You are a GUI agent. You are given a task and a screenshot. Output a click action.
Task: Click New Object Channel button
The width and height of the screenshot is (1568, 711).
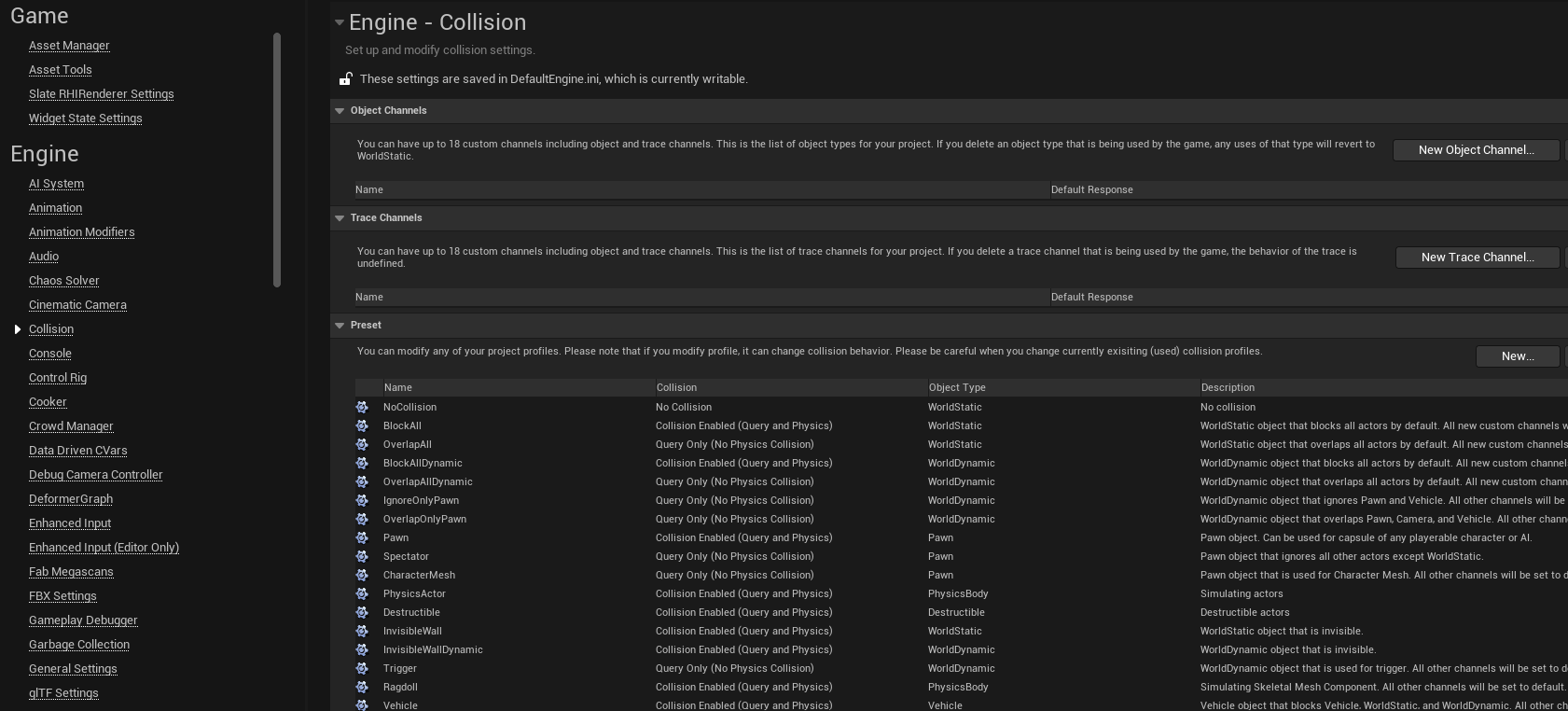point(1476,150)
